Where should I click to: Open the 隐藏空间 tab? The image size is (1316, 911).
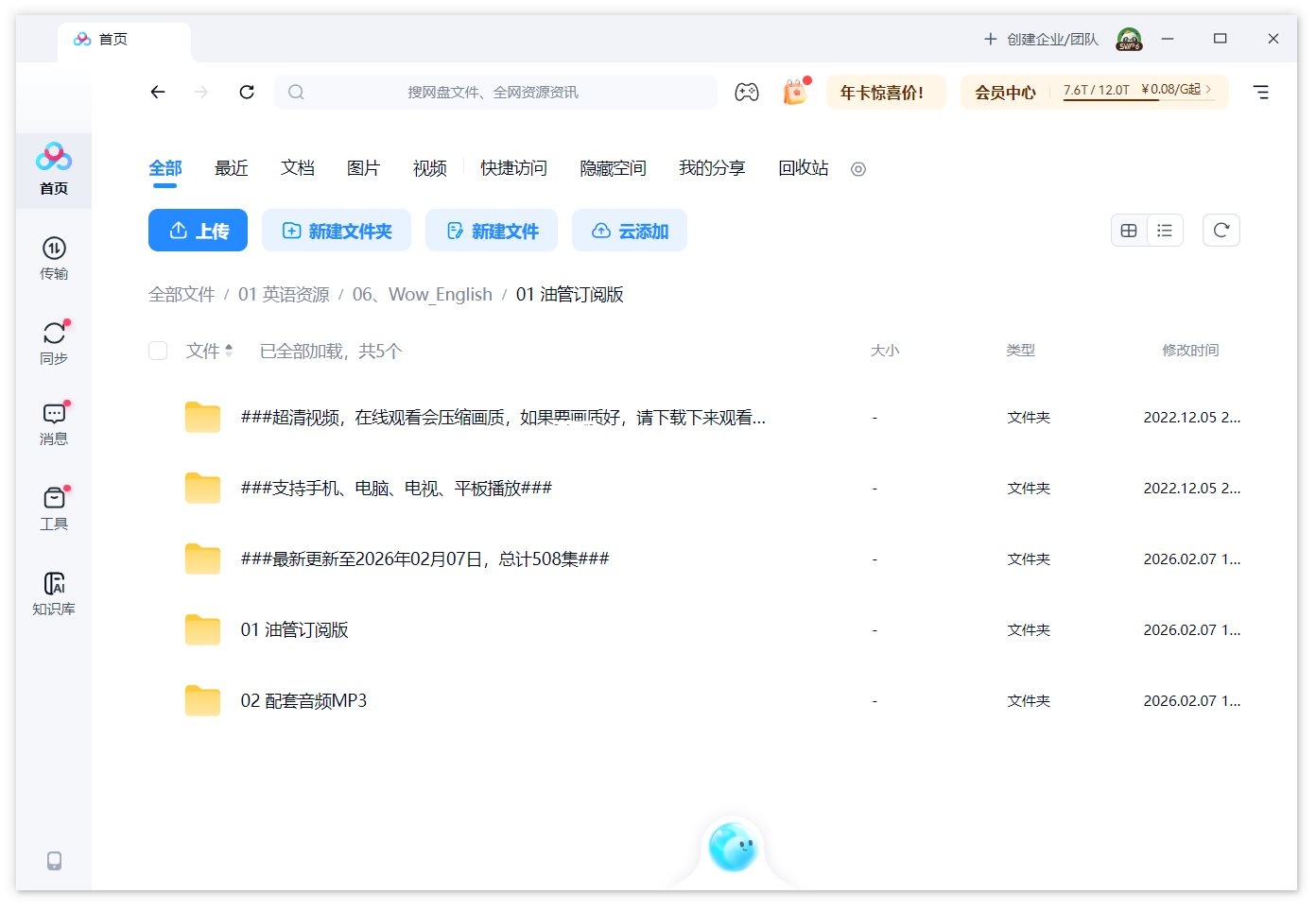[x=612, y=167]
